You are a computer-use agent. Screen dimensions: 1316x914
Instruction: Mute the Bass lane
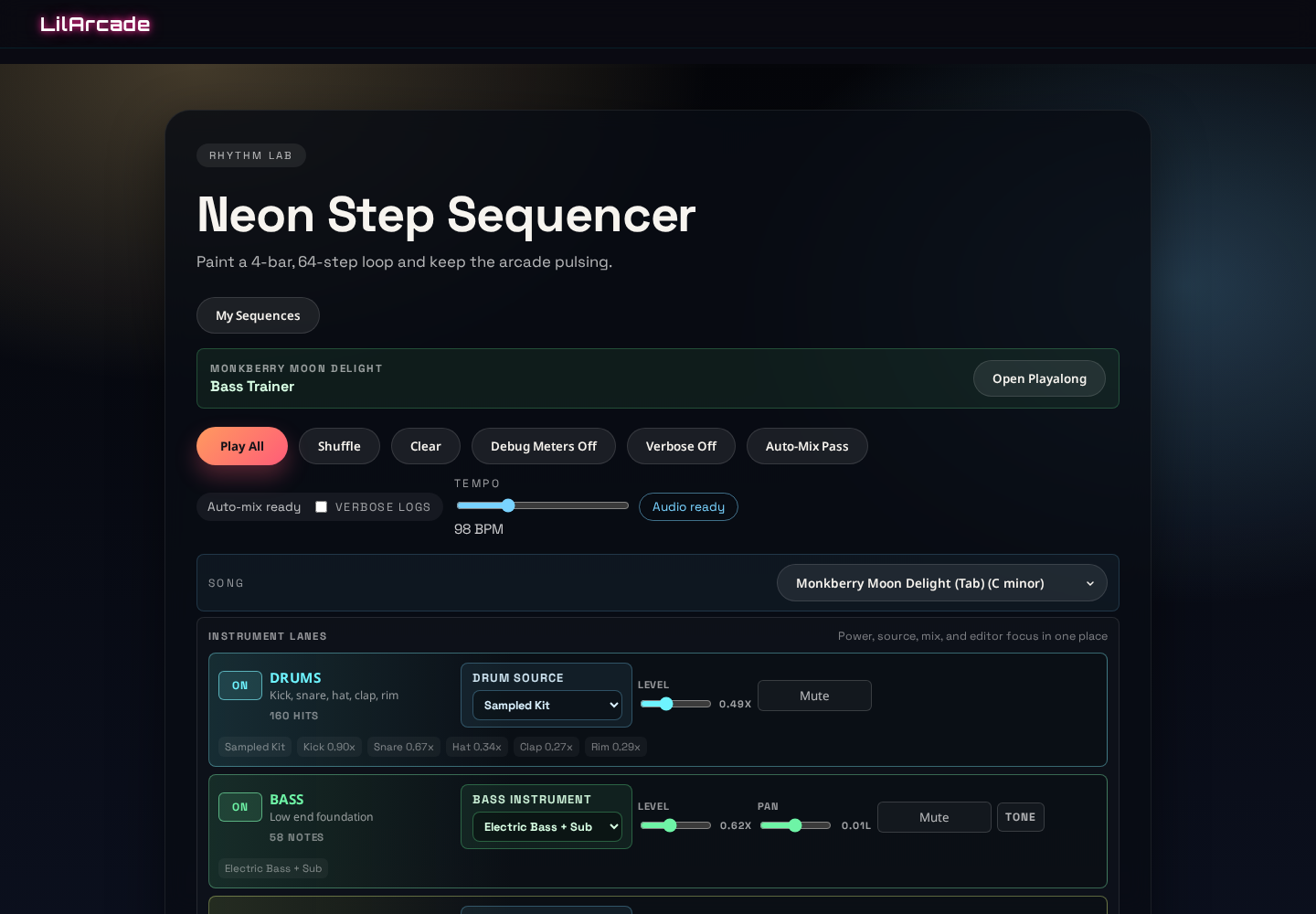click(x=934, y=817)
